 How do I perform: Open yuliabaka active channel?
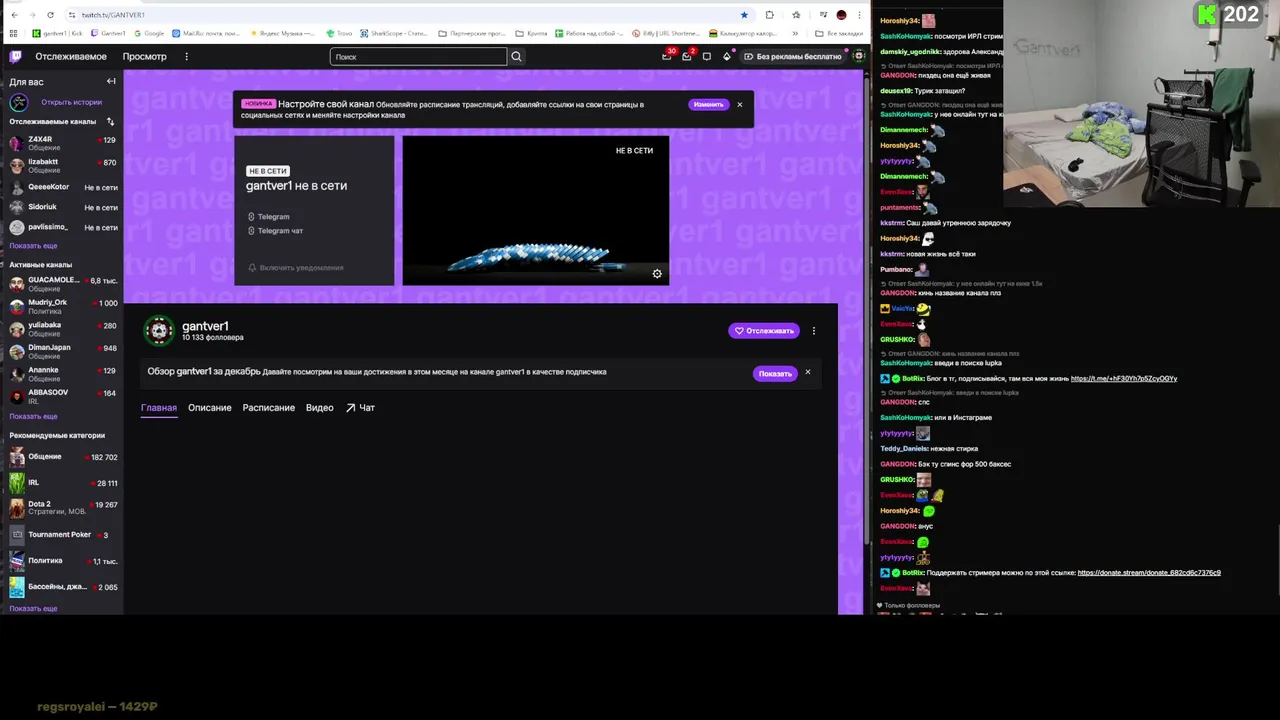coord(62,328)
